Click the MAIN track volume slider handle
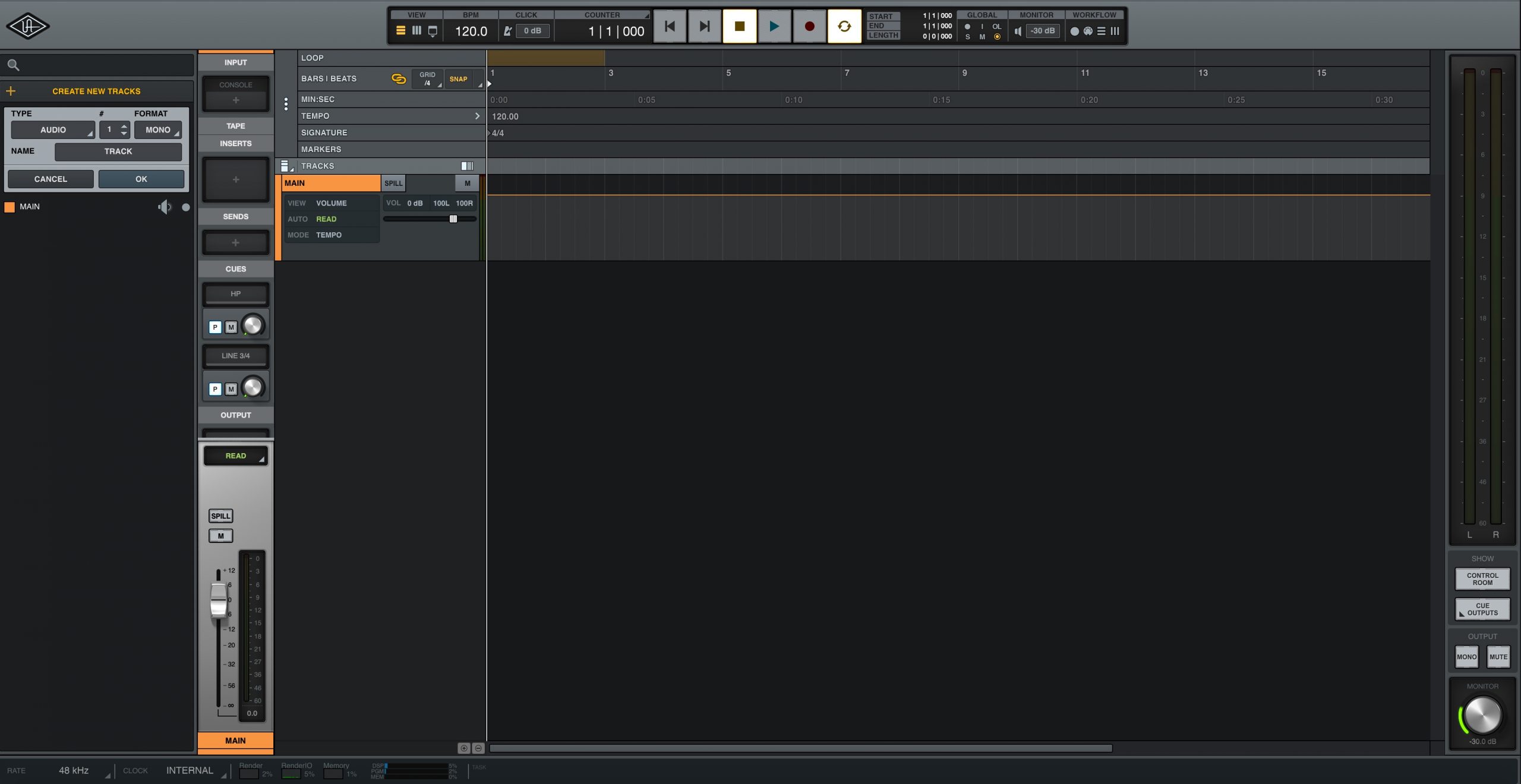Screen dimensions: 1521x784 [453, 219]
